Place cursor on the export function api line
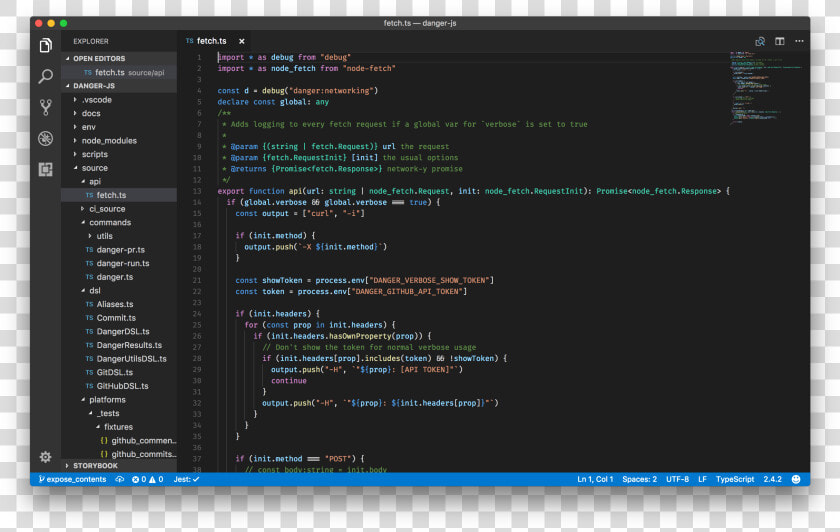 474,191
